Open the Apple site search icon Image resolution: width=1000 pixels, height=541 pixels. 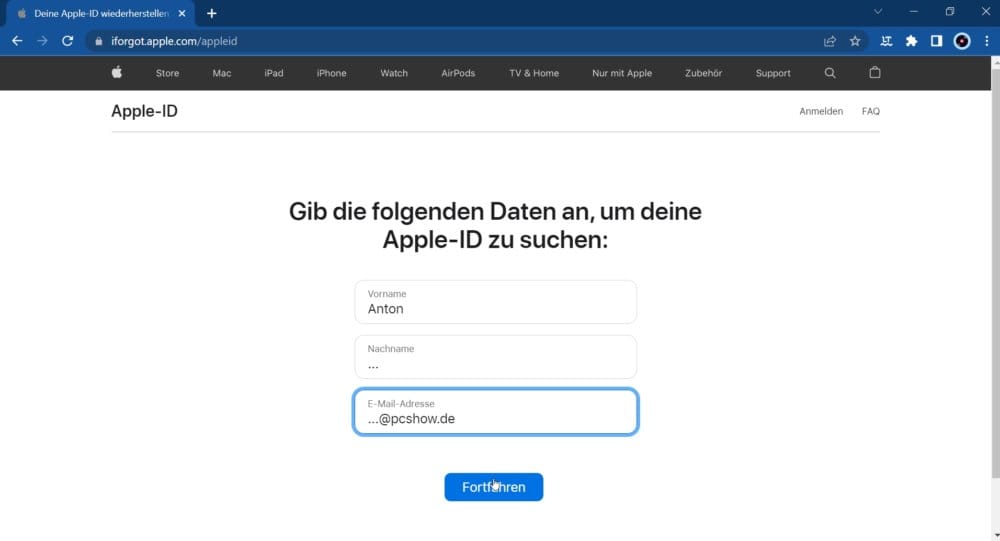tap(830, 73)
